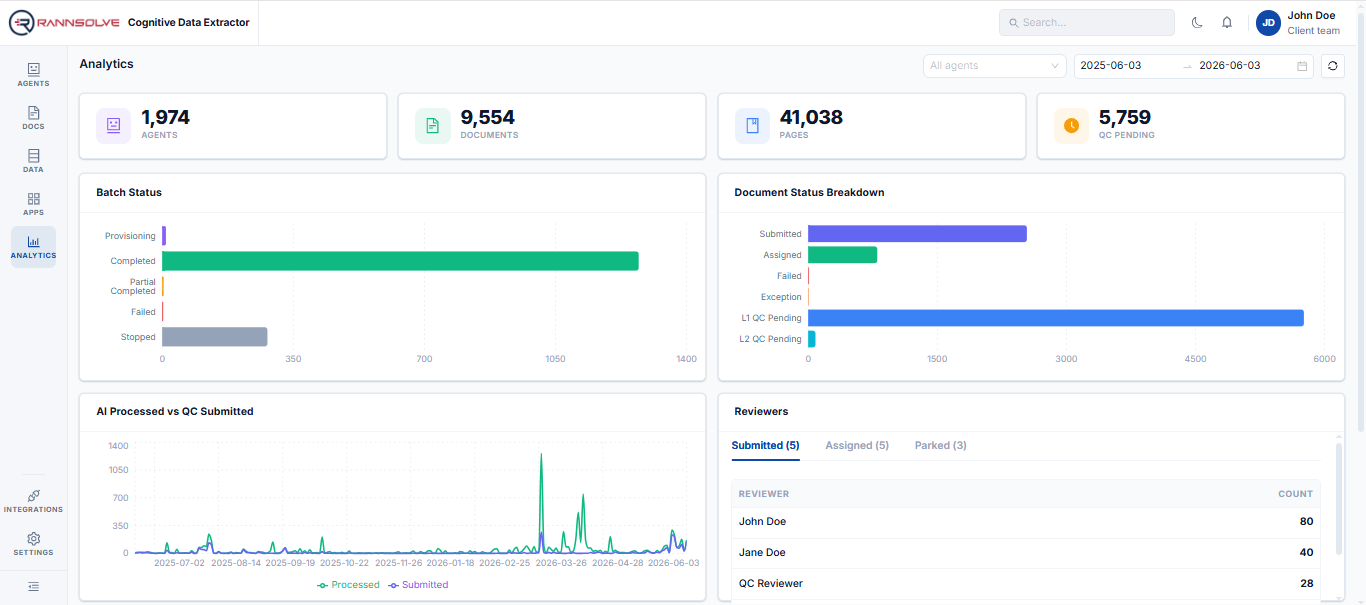Click the REVIEWER column header
Image resolution: width=1366 pixels, height=605 pixels.
(764, 494)
